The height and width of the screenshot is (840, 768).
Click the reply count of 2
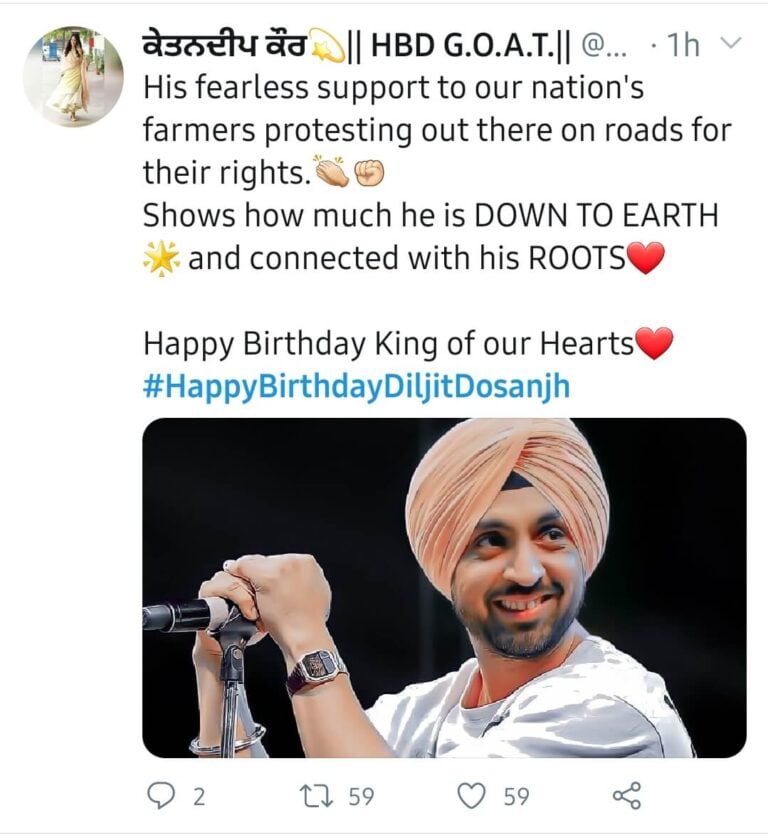click(198, 797)
